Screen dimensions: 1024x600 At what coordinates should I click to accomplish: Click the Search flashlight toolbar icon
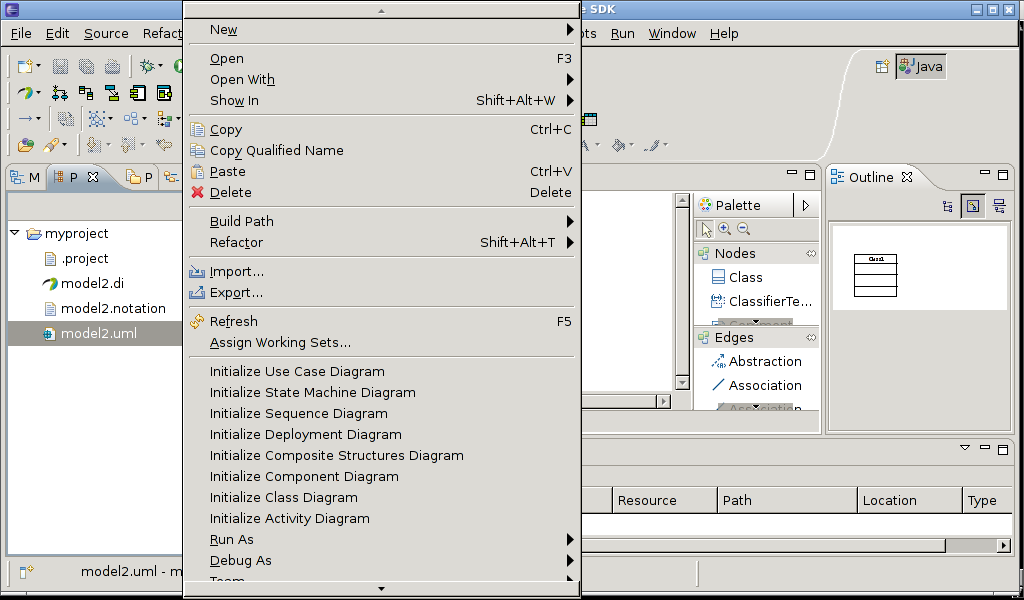tap(51, 144)
